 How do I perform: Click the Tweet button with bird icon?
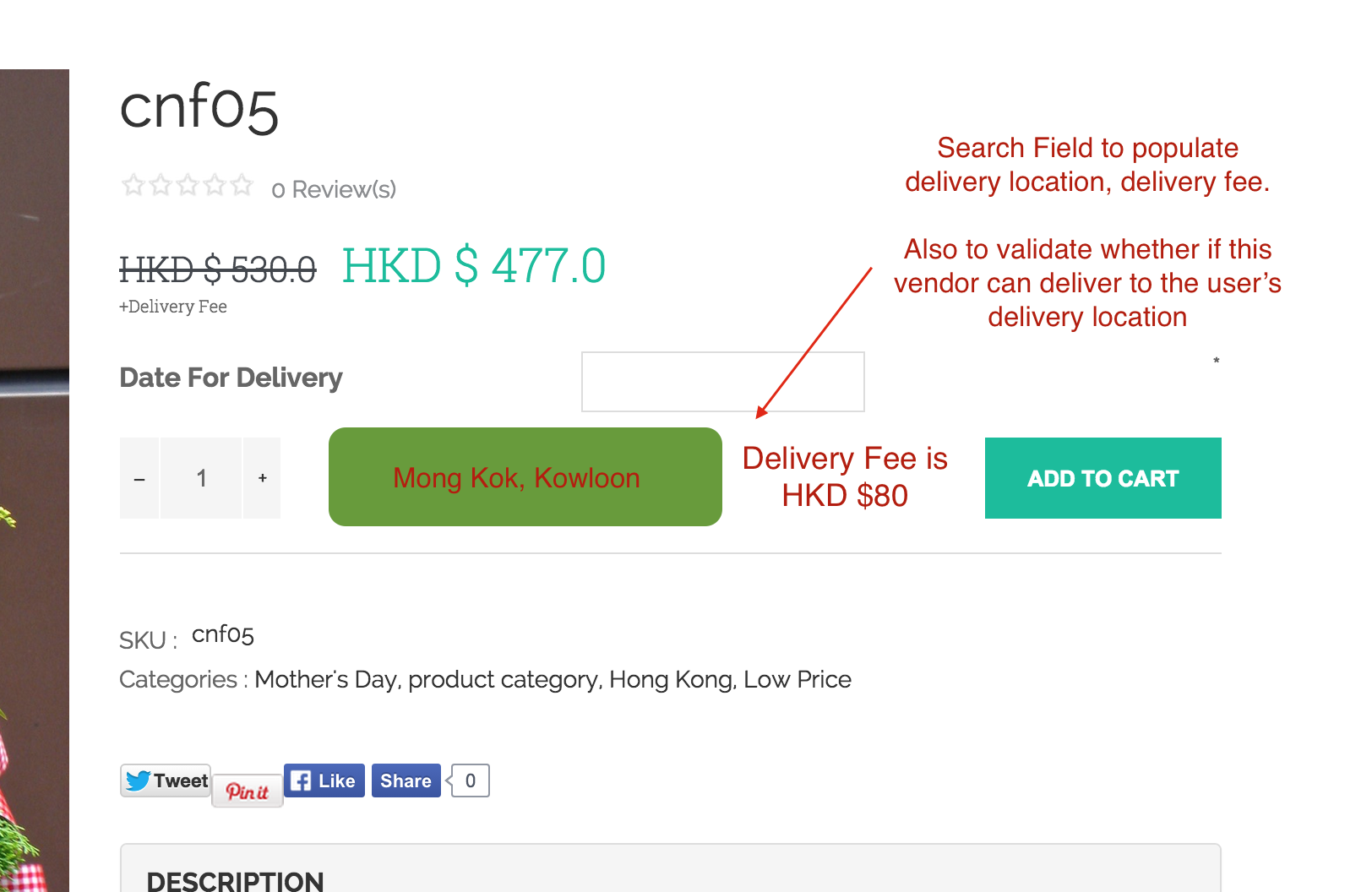(166, 780)
